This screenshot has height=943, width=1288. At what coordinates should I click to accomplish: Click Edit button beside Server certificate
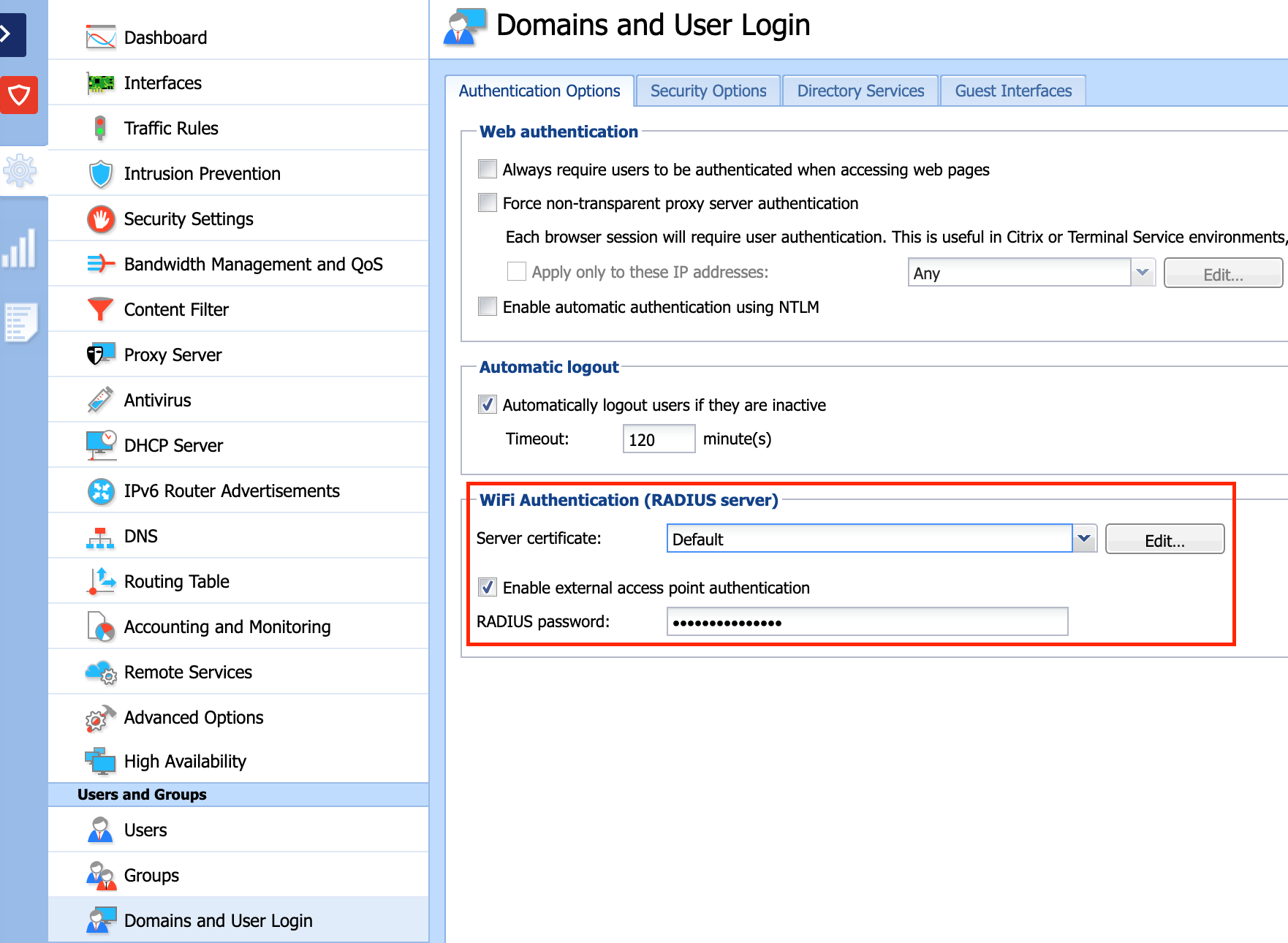[x=1164, y=540]
